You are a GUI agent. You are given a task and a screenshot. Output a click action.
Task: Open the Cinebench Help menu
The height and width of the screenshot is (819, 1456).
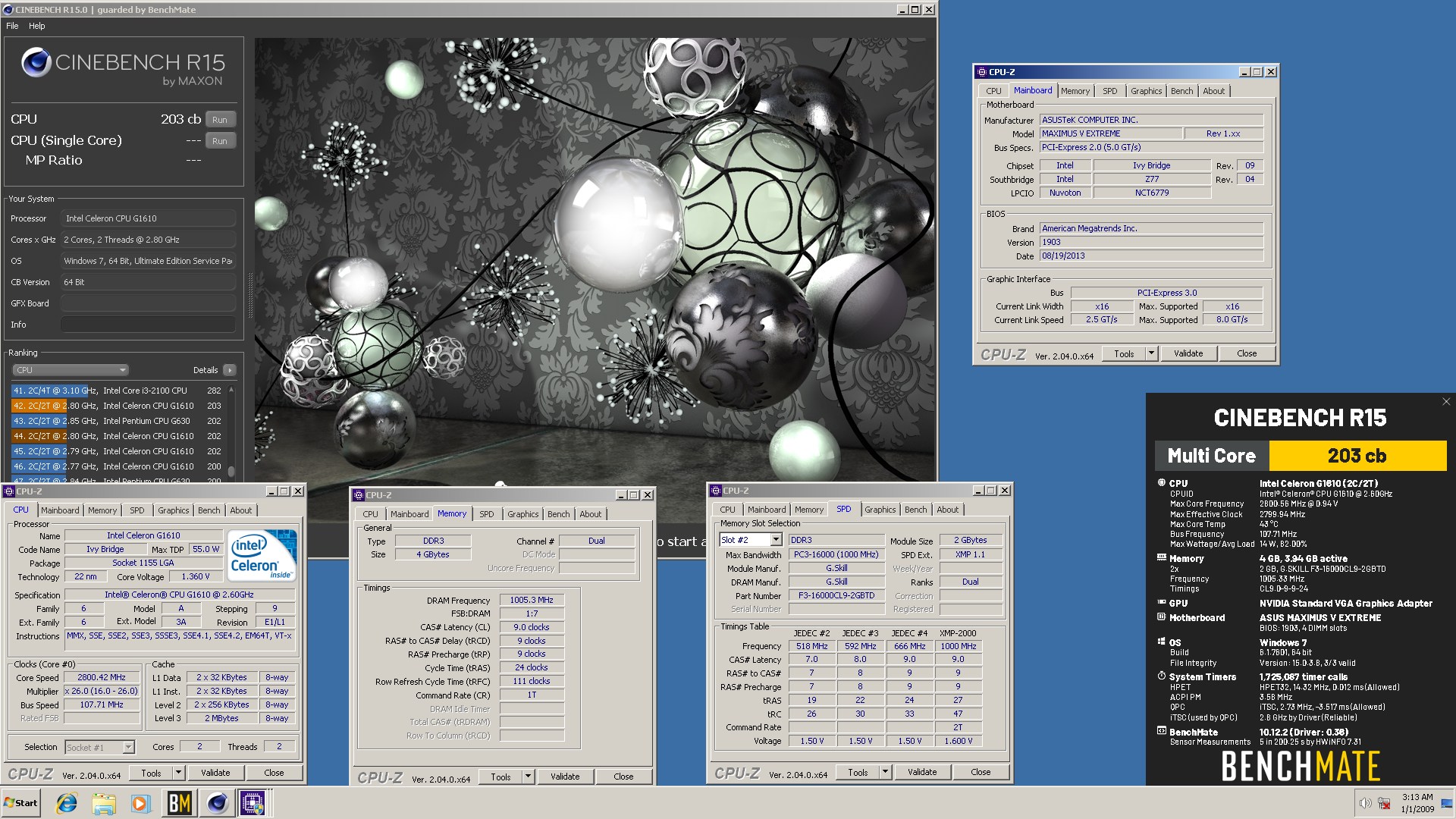pyautogui.click(x=37, y=26)
